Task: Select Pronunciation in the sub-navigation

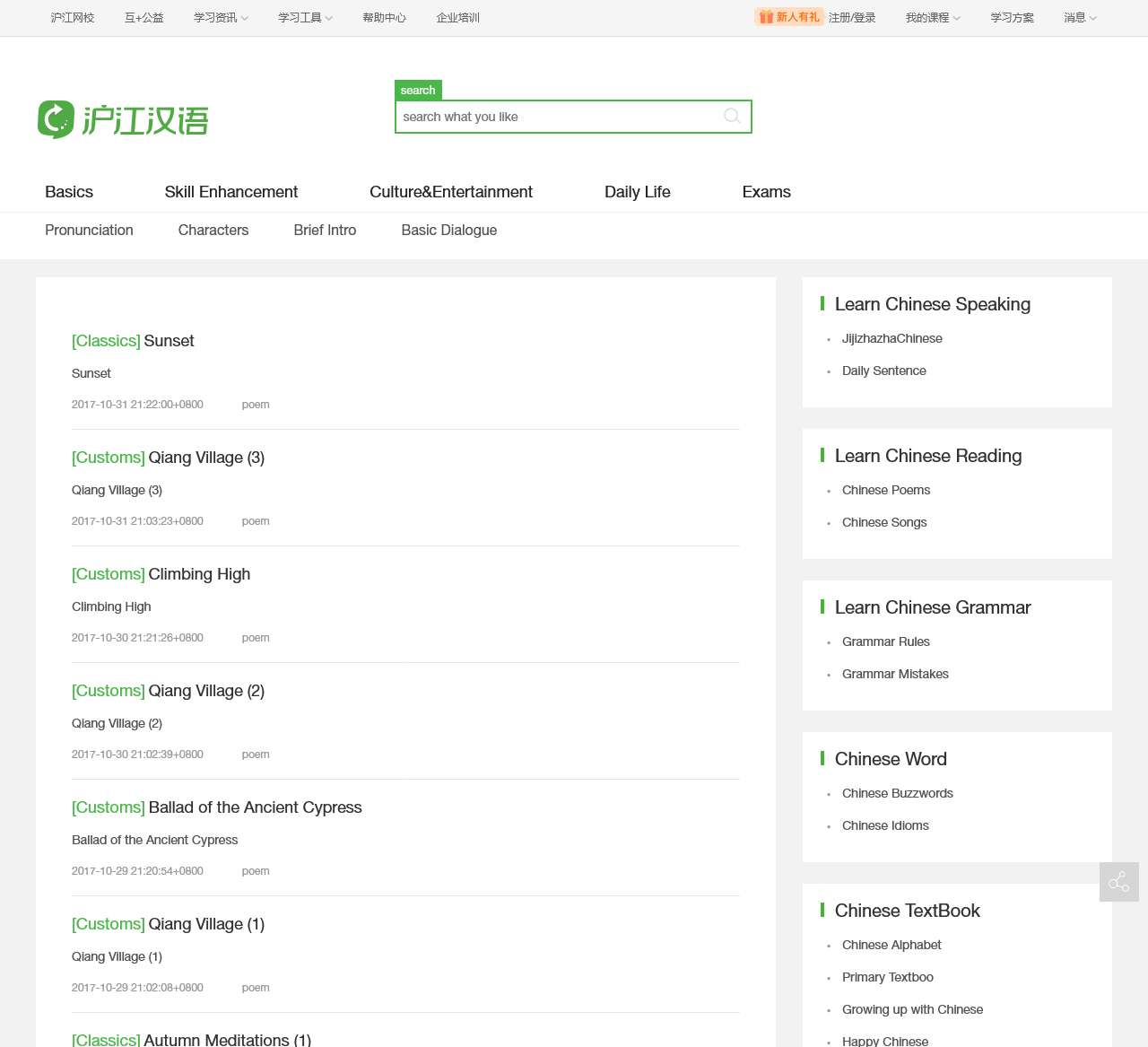Action: (89, 231)
